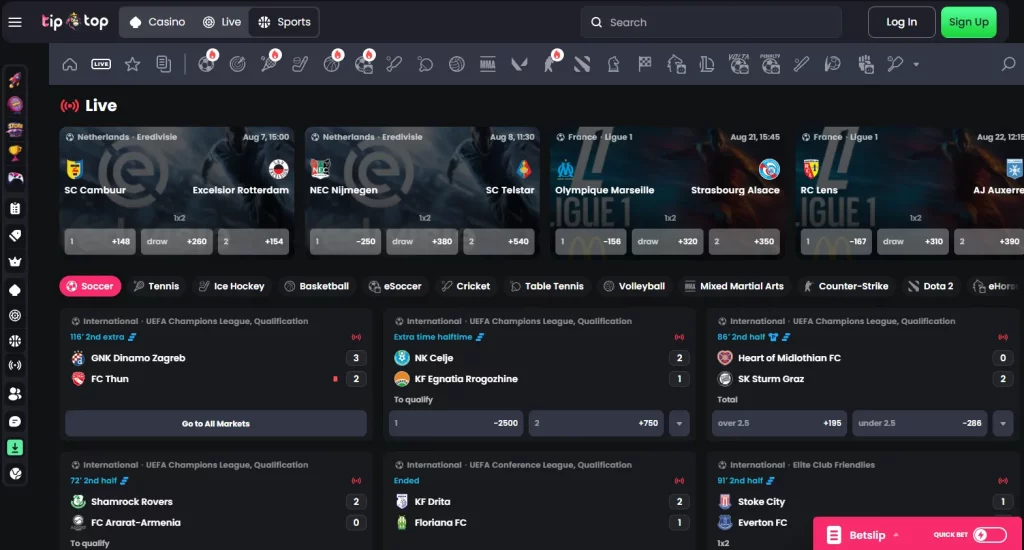Select the volleyball icon in sports toolbar
1024x550 pixels.
[x=456, y=64]
